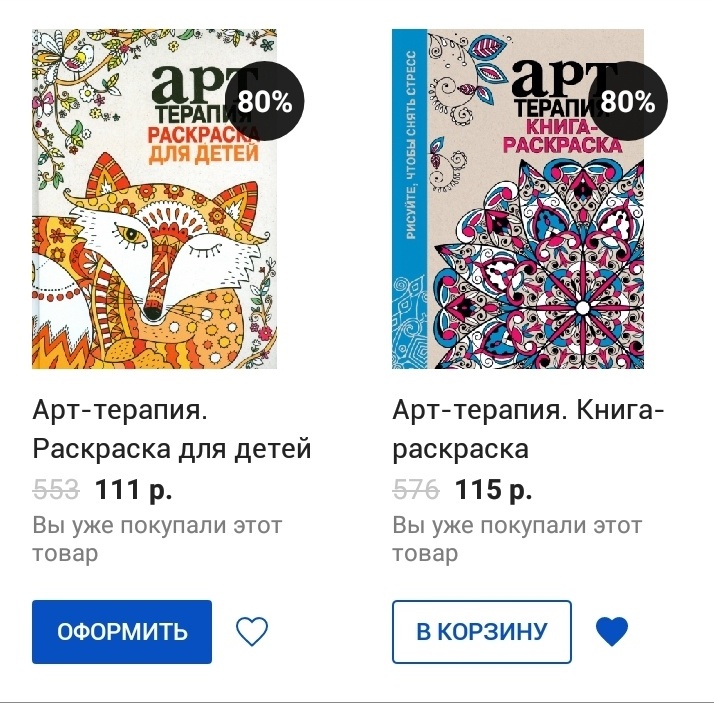Click the mandala pattern center on the cover

(582, 308)
